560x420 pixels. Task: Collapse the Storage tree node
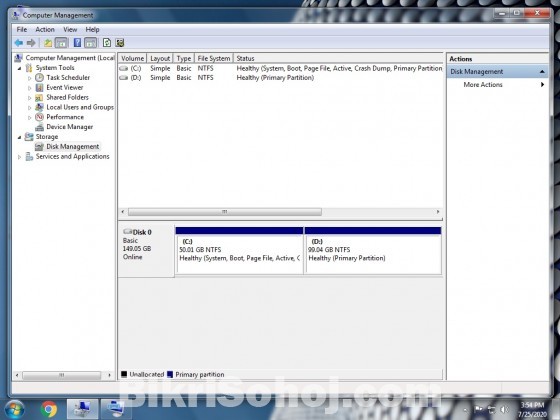click(20, 137)
